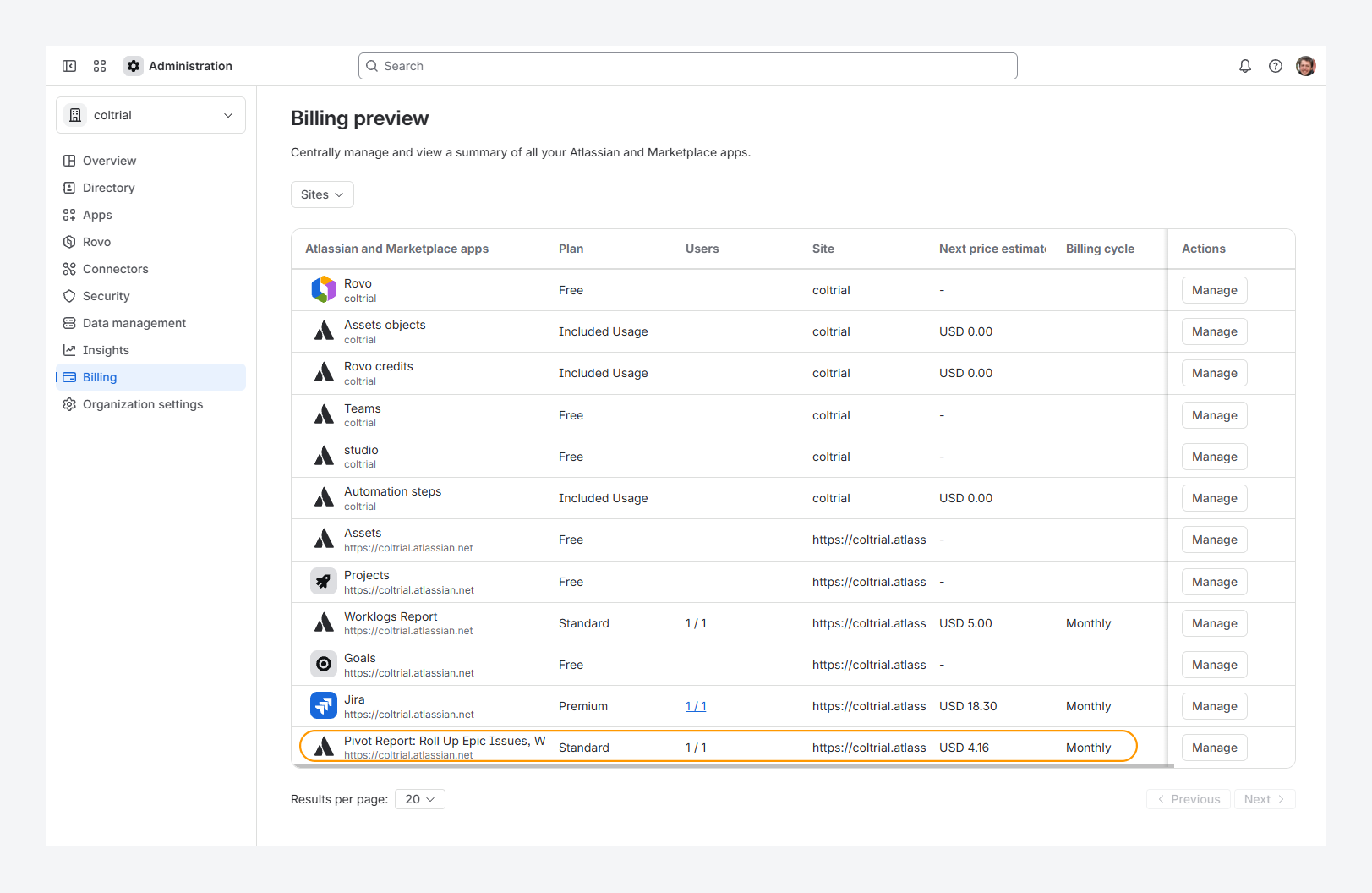Collapse the sidebar panel icon
Image resolution: width=1372 pixels, height=893 pixels.
[x=69, y=66]
